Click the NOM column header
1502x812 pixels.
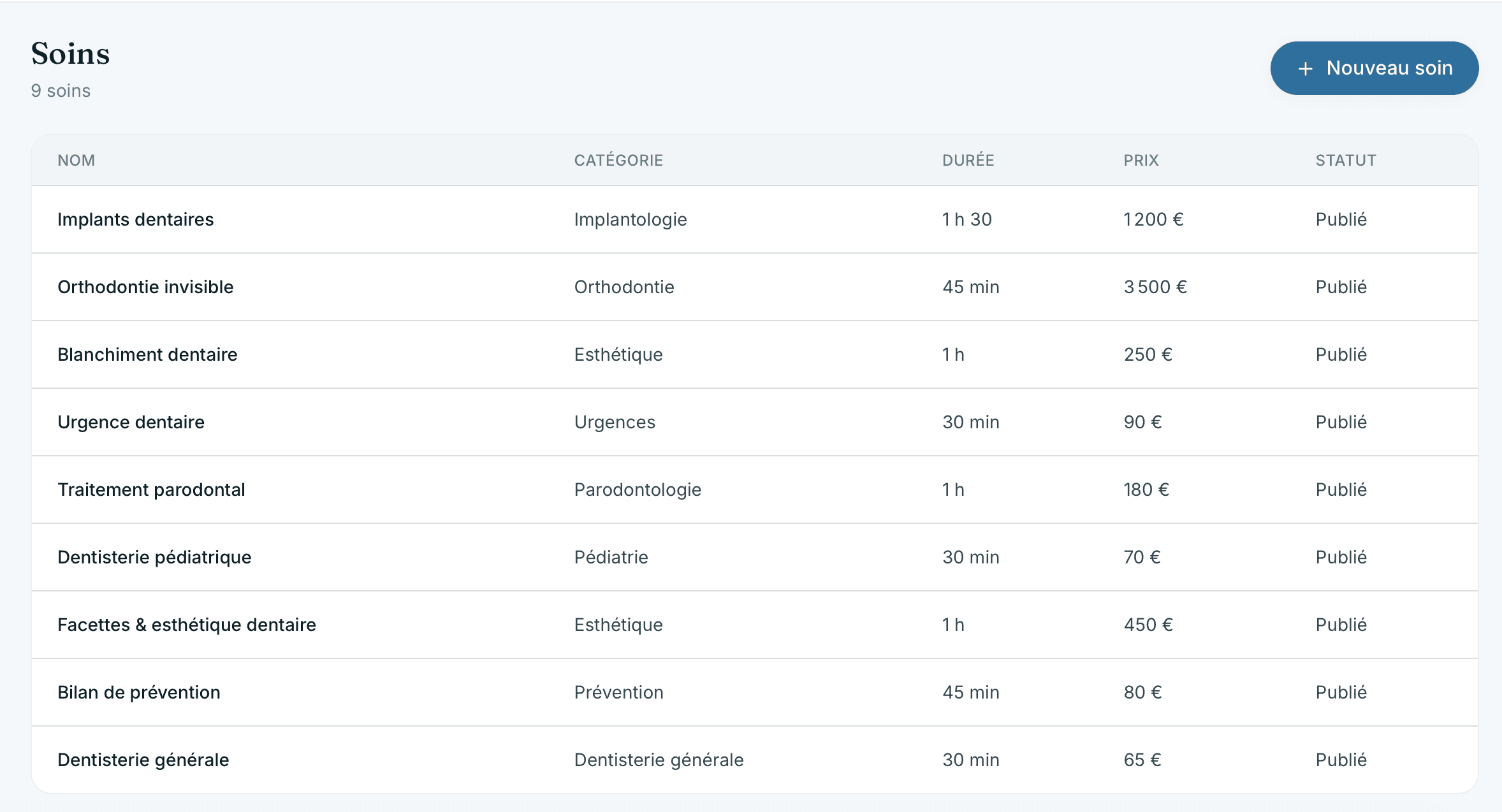click(x=77, y=160)
